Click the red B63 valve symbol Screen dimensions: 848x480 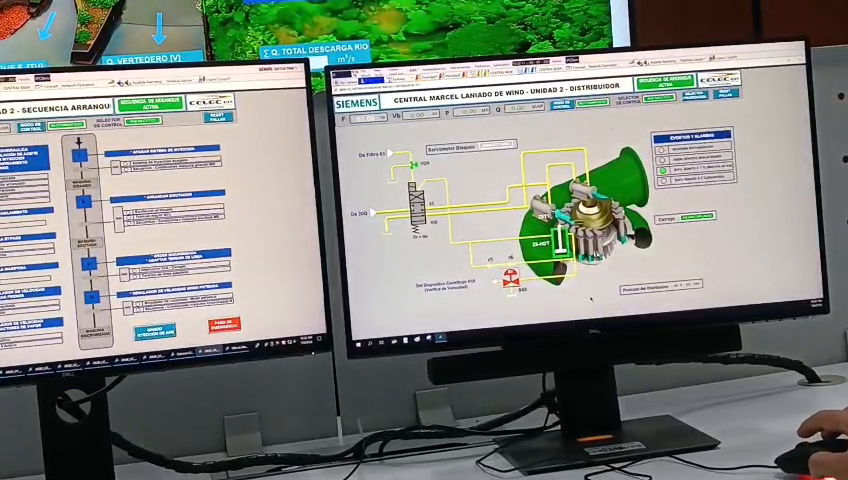tap(511, 277)
